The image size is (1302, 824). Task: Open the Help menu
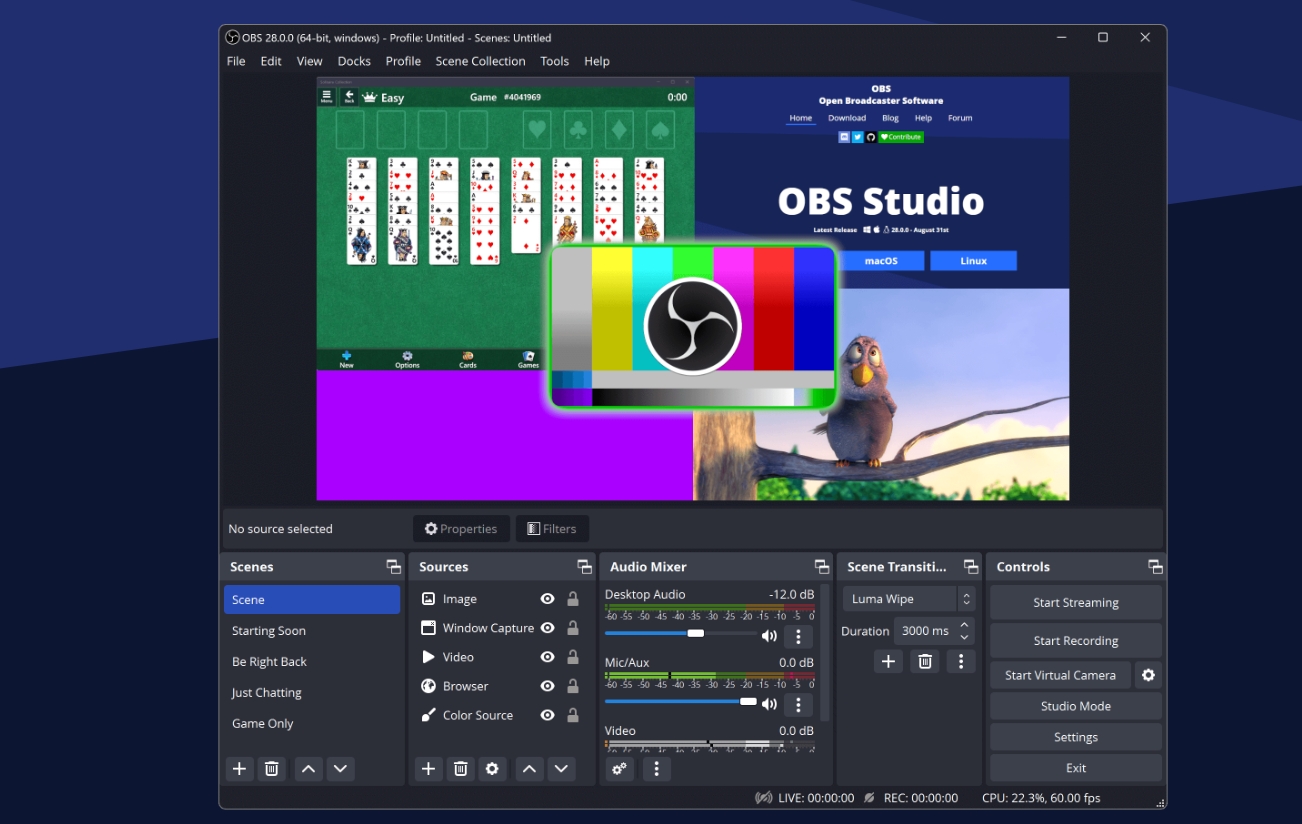pyautogui.click(x=597, y=61)
